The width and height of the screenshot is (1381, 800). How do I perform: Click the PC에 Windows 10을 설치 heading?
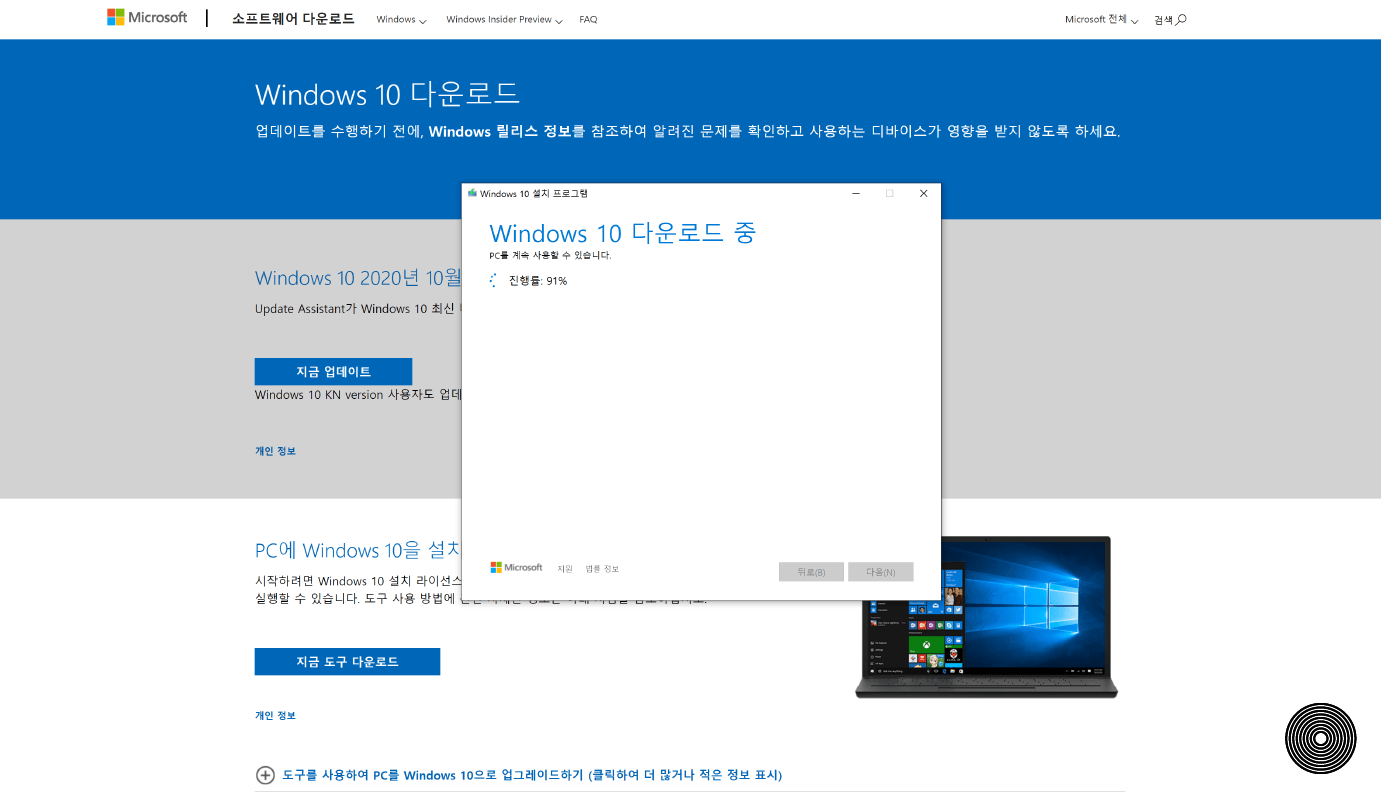(x=358, y=550)
